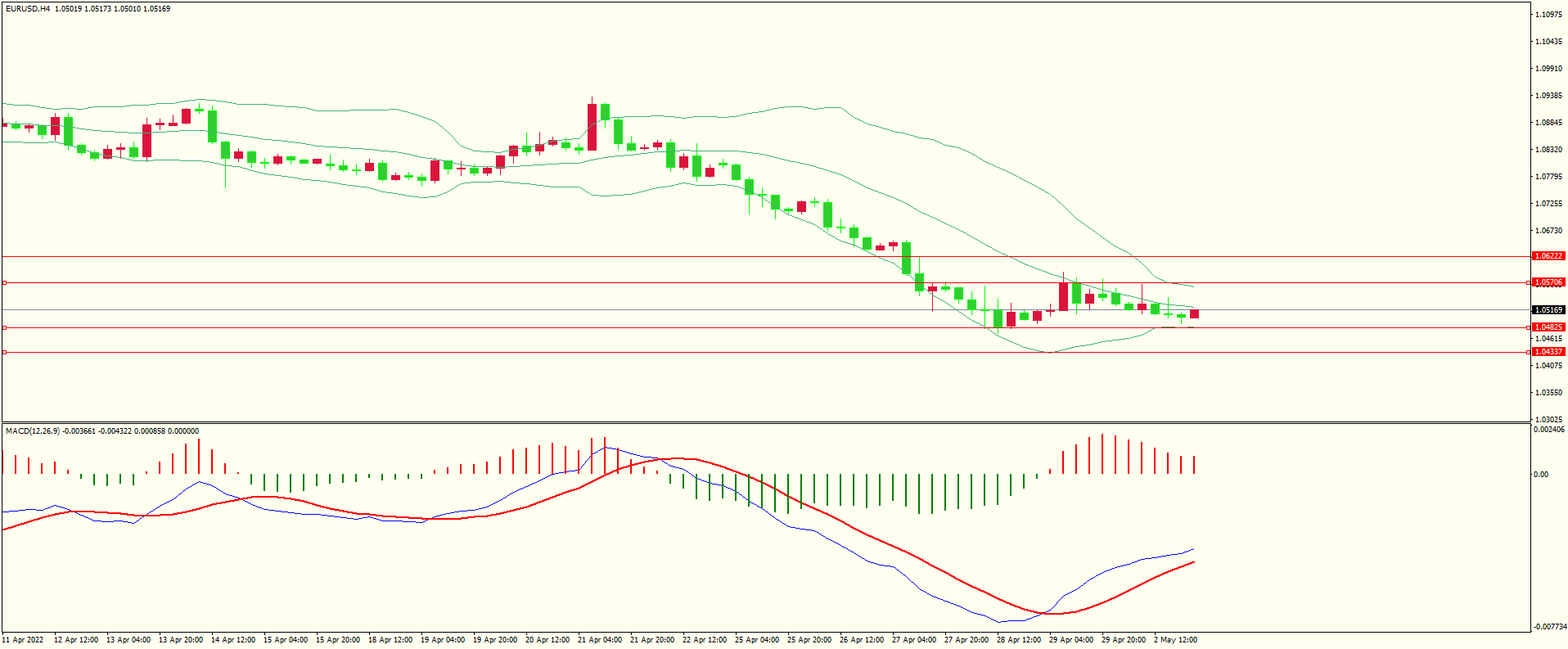Click left anchor handle of 1.04337 line
This screenshot has width=1568, height=649.
pos(5,352)
